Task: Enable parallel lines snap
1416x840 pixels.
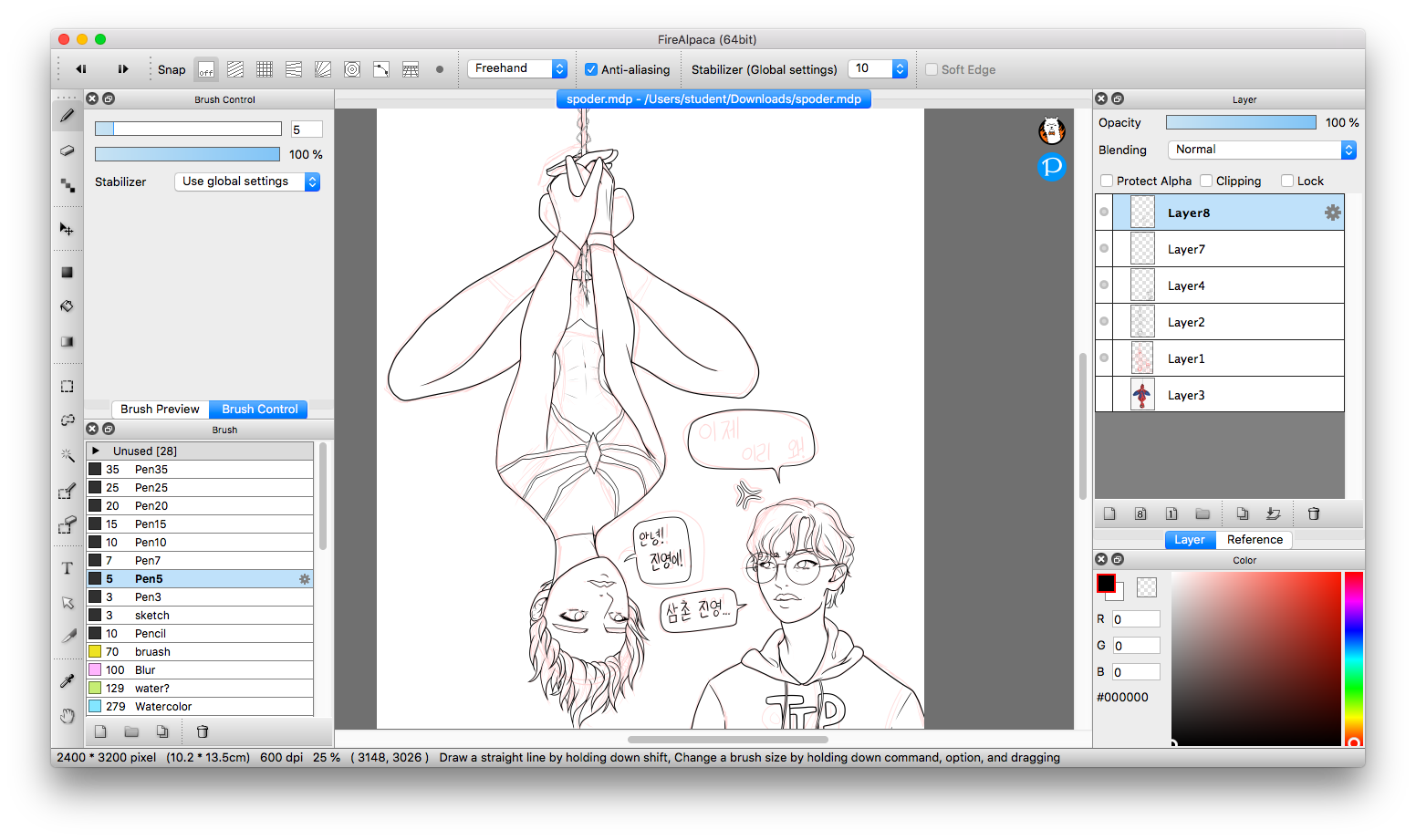Action: point(235,69)
